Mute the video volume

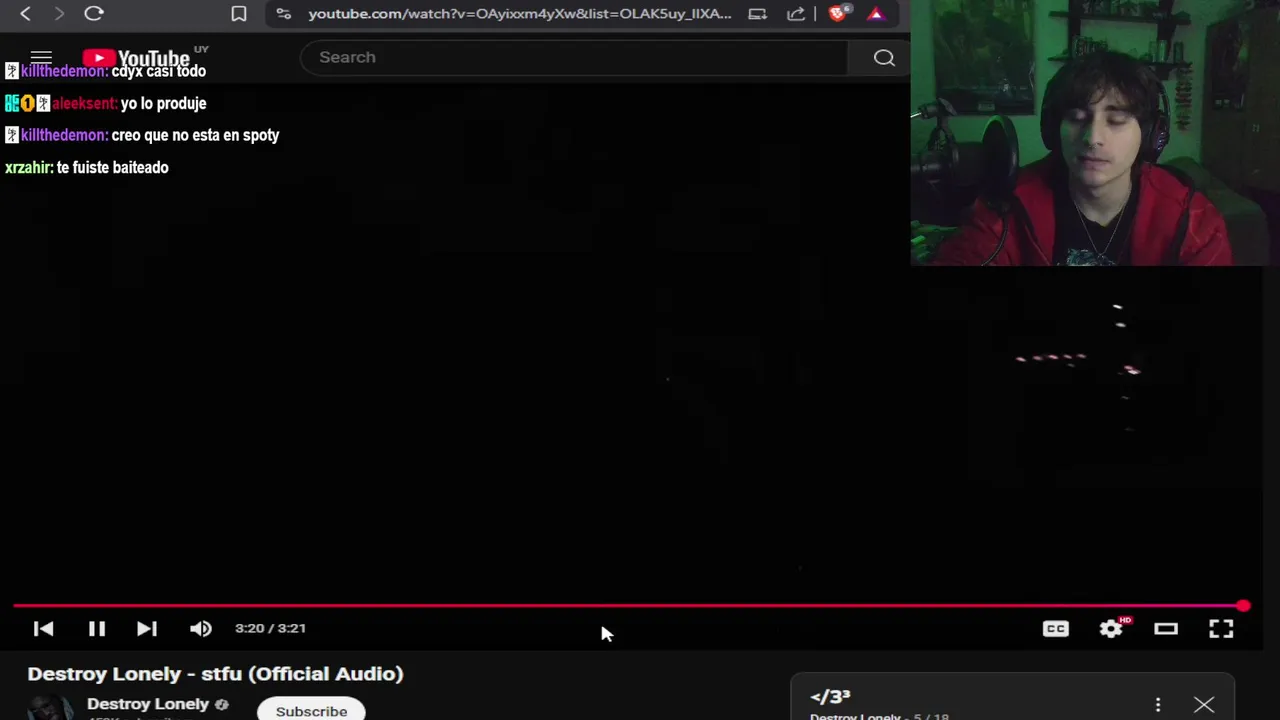[201, 628]
